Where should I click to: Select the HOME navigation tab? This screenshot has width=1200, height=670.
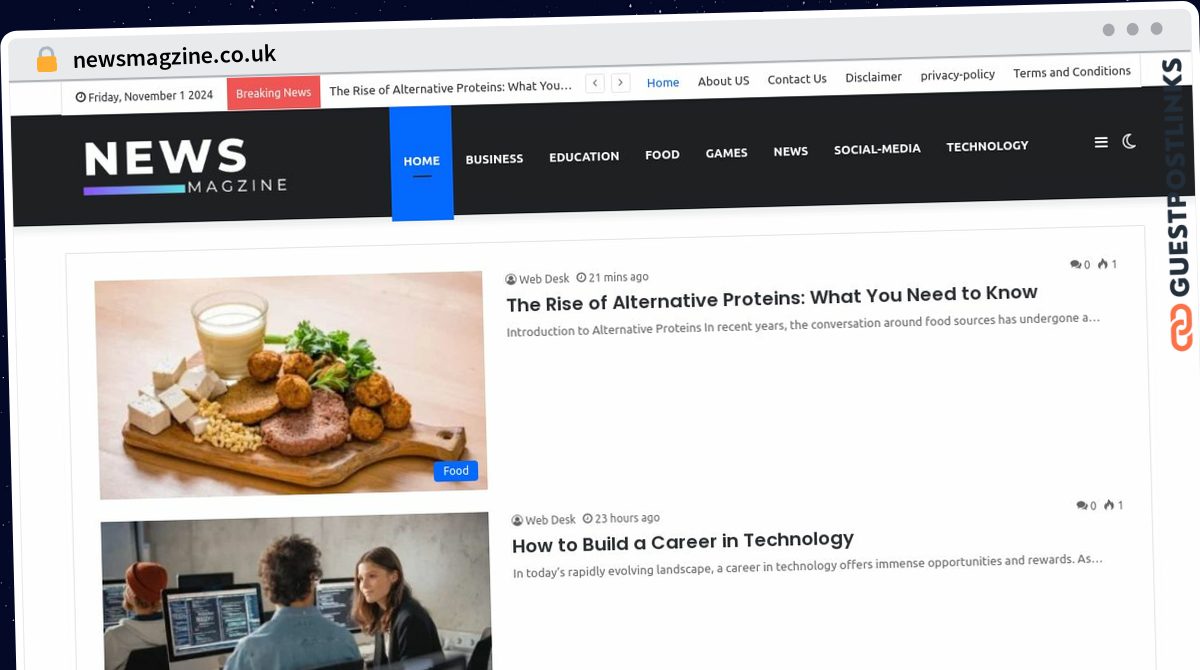[x=421, y=161]
